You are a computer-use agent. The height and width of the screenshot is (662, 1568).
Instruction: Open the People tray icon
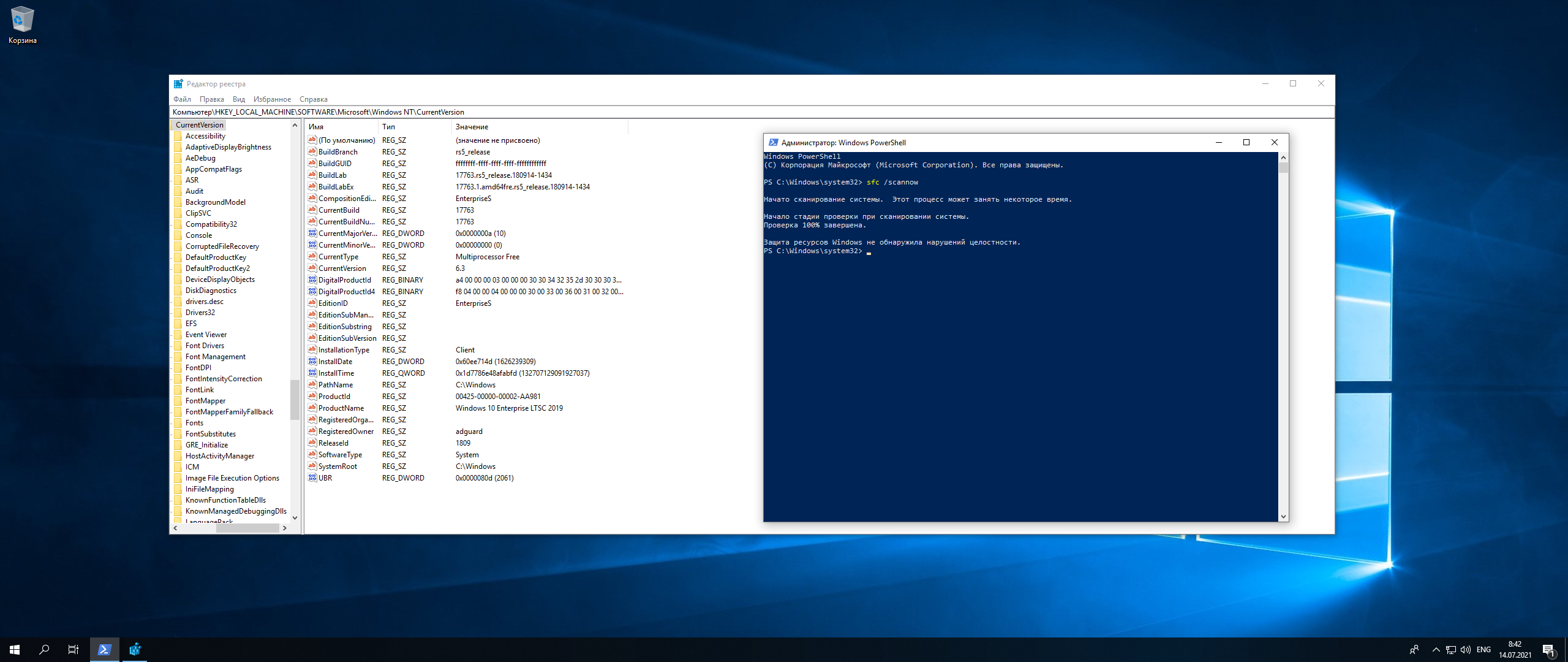coord(1414,650)
